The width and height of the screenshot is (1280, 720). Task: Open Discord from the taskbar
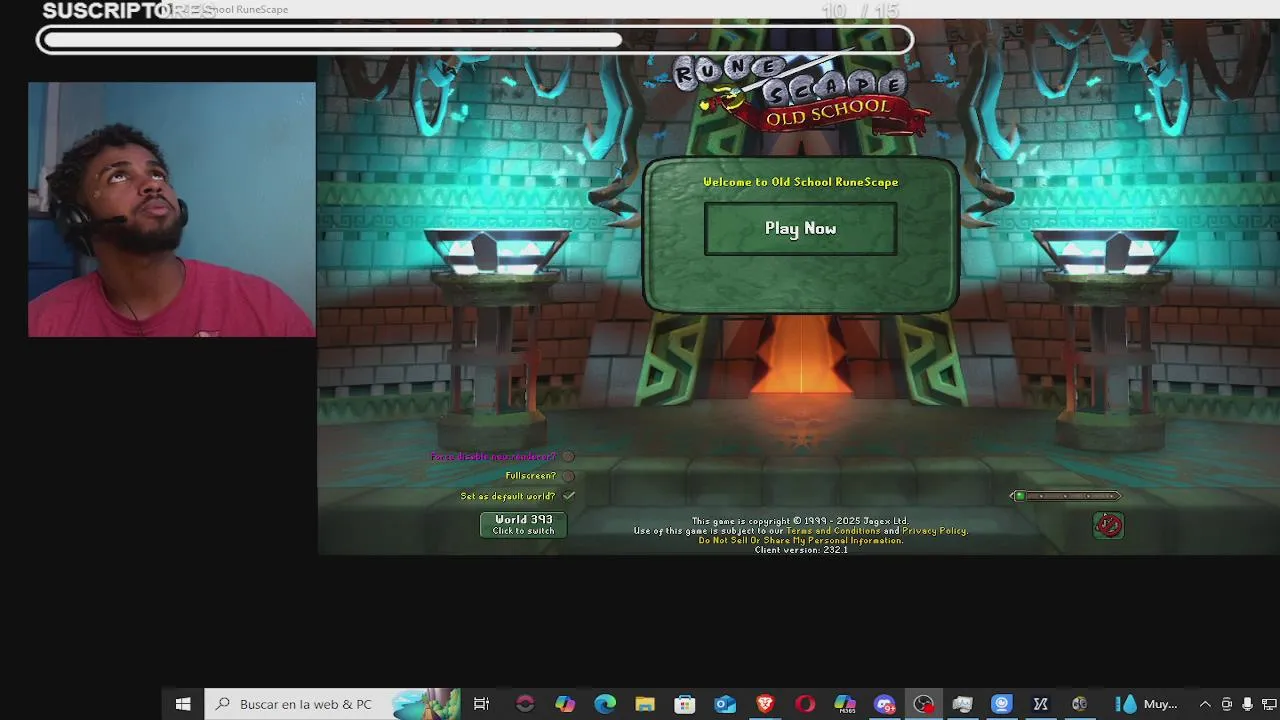(x=885, y=704)
